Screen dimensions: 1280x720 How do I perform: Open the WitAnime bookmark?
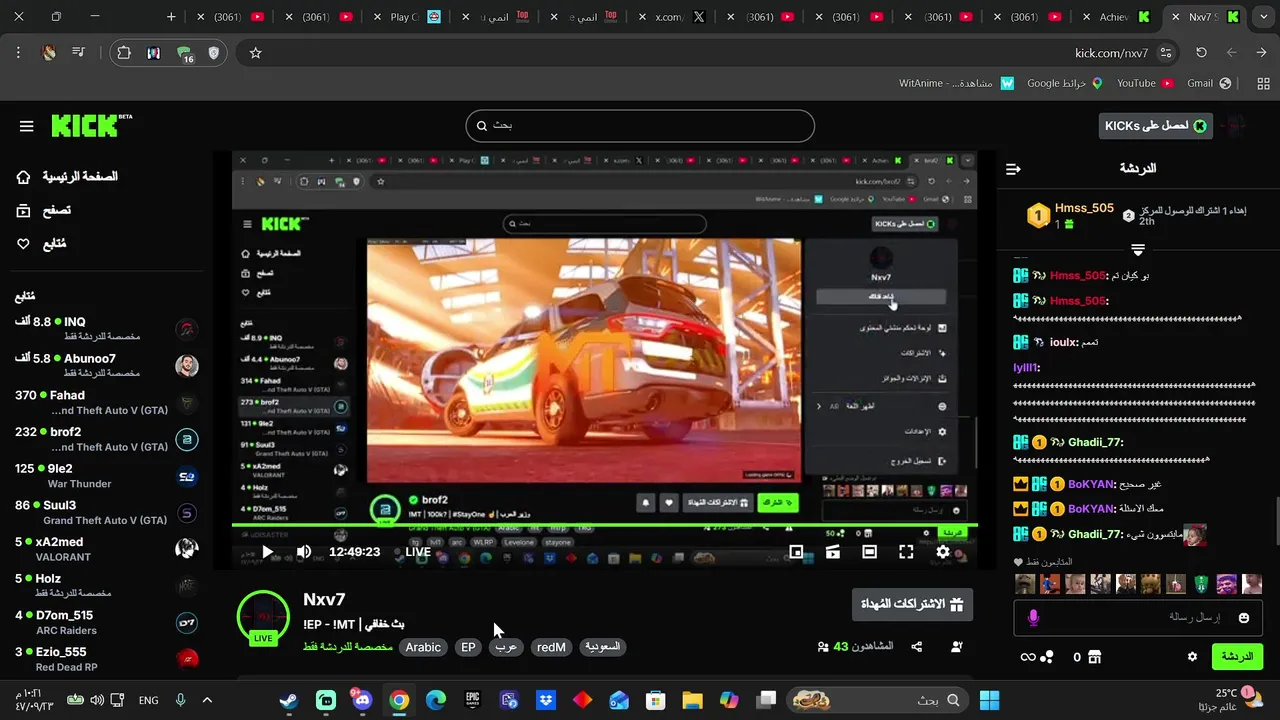957,83
